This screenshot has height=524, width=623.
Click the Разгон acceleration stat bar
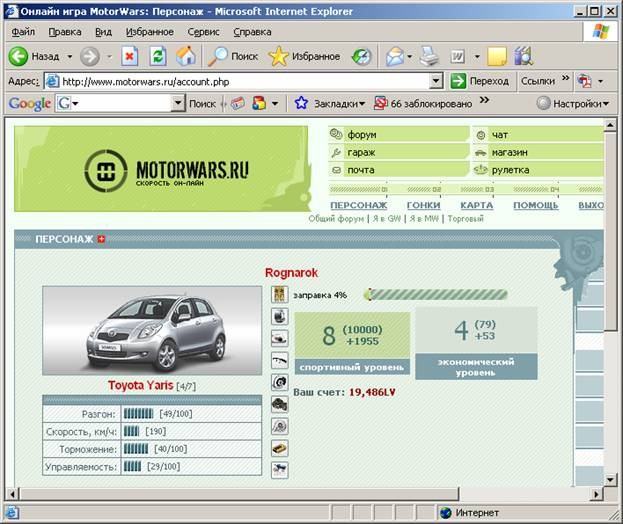[138, 414]
